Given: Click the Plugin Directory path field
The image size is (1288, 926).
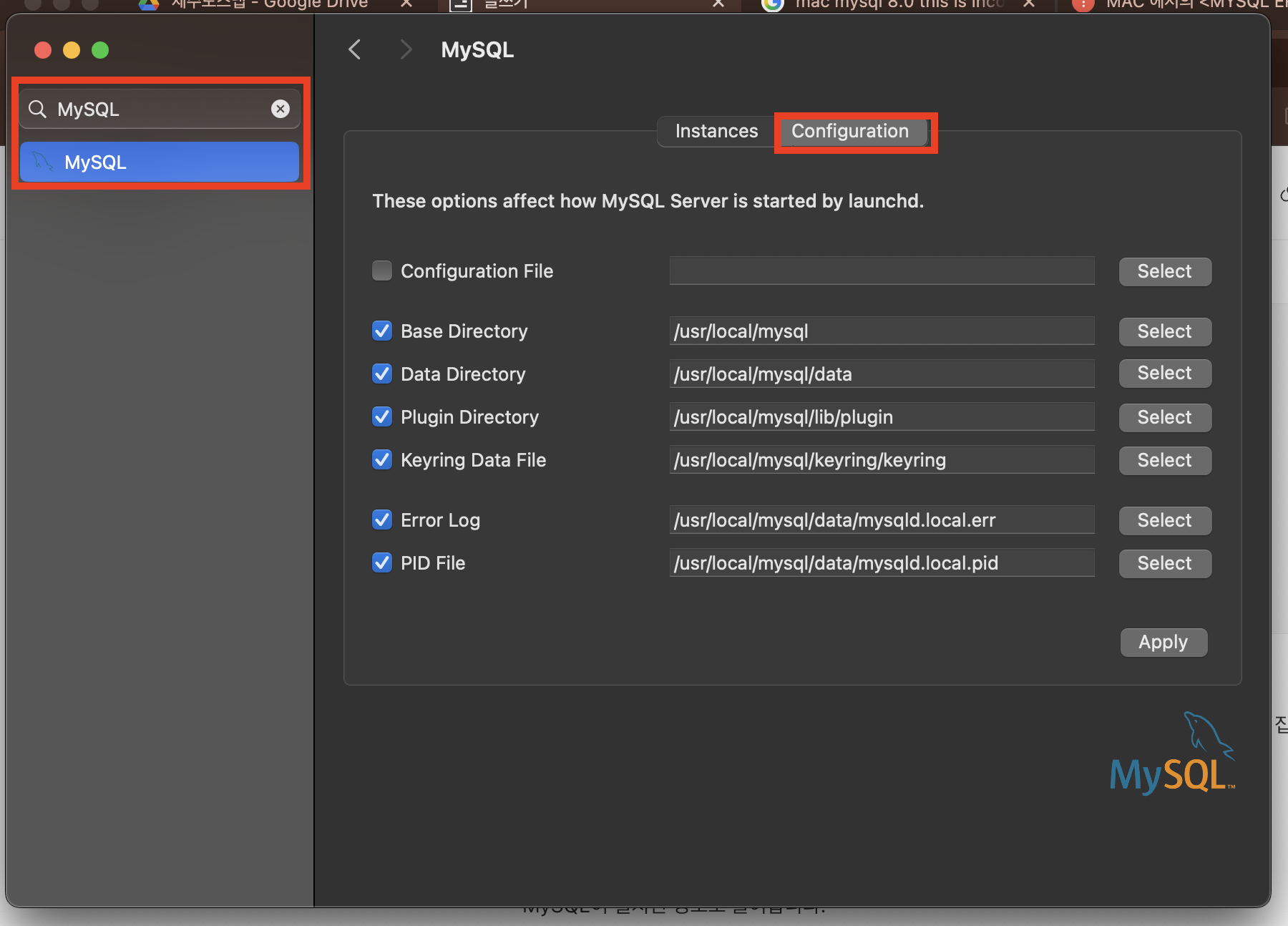Looking at the screenshot, I should pos(882,416).
